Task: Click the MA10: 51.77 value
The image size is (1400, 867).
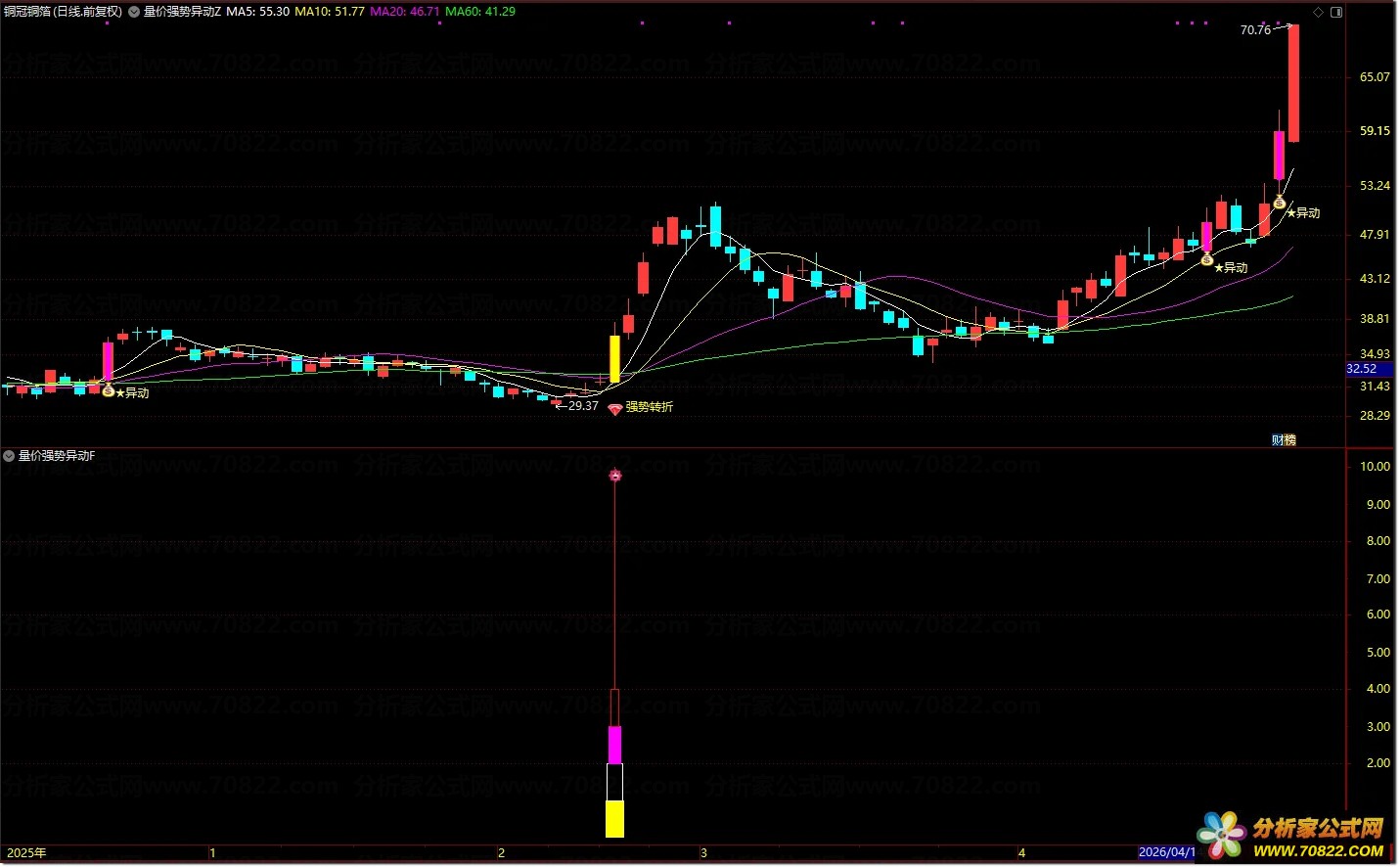Action: pyautogui.click(x=330, y=12)
